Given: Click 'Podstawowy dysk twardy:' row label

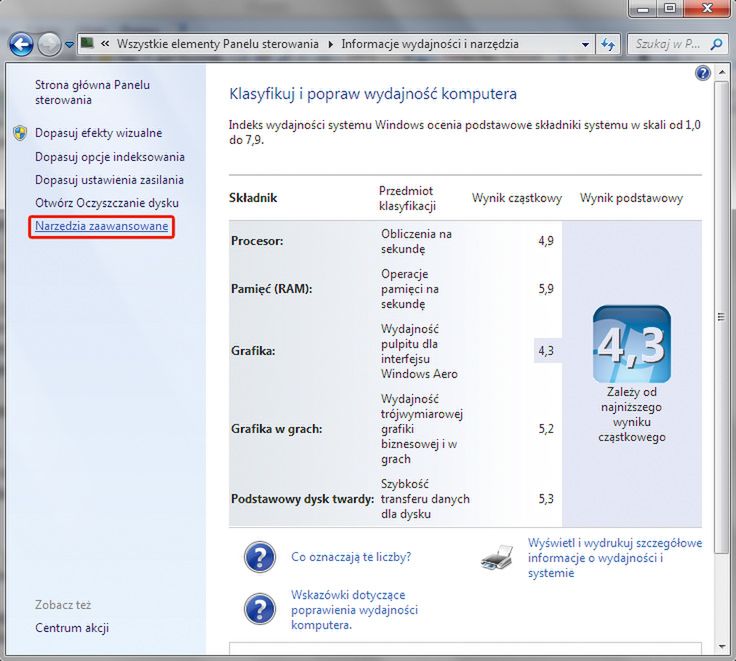Looking at the screenshot, I should point(302,499).
